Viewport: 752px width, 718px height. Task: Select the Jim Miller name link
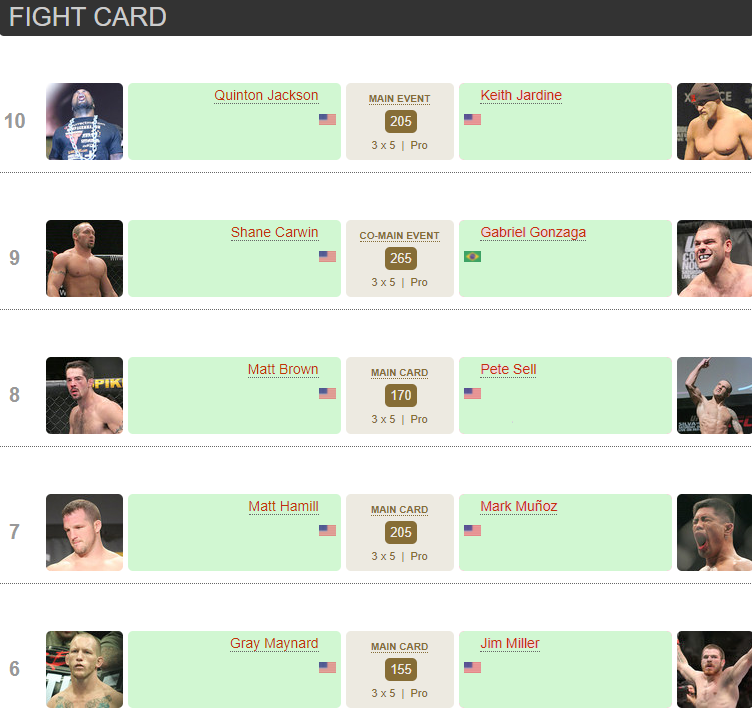510,644
